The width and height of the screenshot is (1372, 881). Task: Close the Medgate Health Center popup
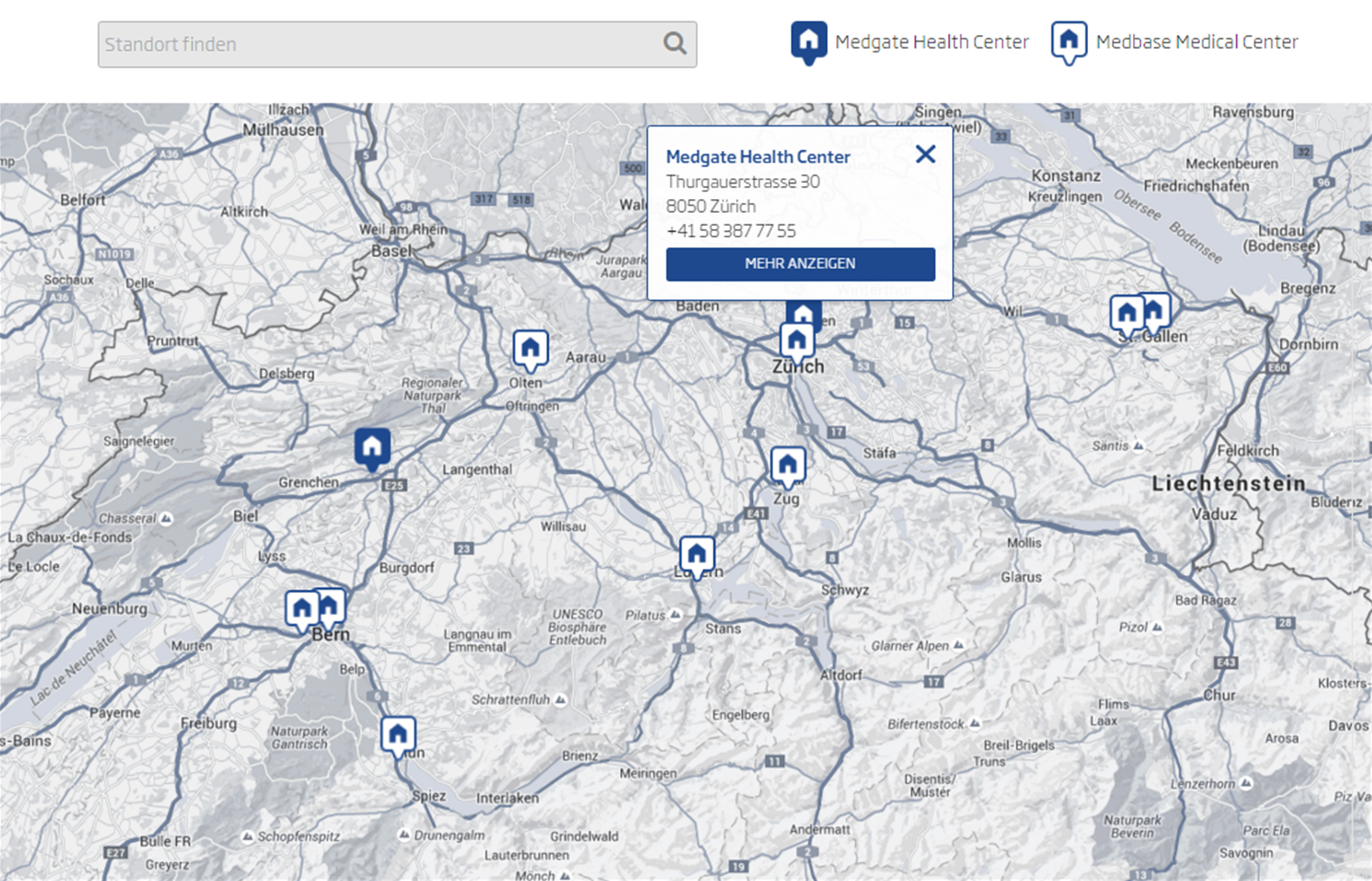tap(925, 154)
